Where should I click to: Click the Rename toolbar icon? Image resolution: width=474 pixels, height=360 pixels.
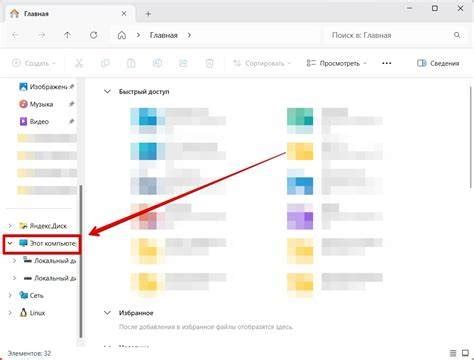coord(157,63)
